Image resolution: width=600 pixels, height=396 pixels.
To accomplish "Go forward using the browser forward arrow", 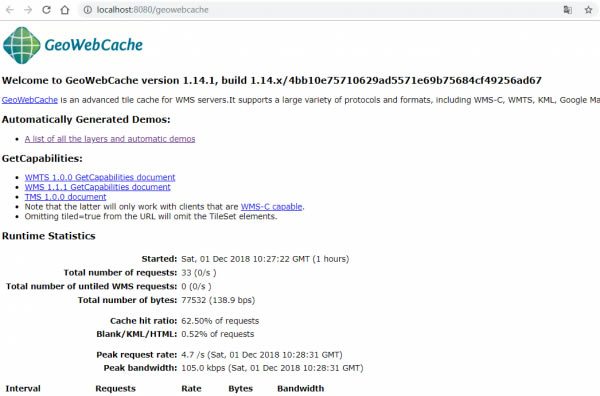I will (28, 10).
